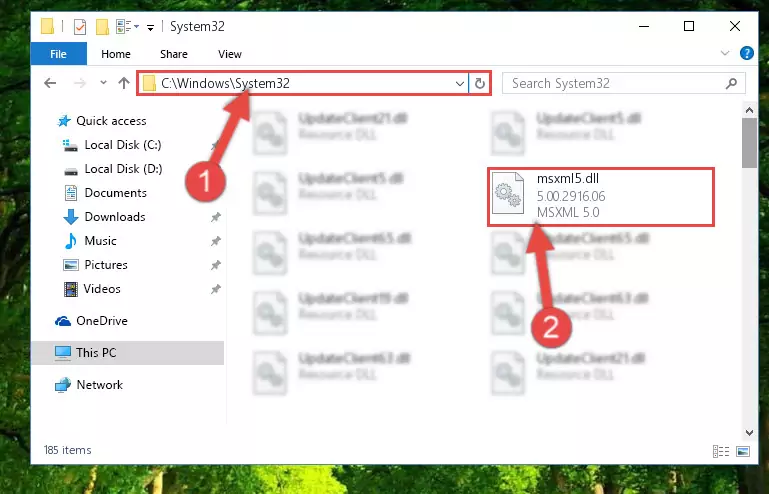
Task: Open the File menu tab
Action: tap(58, 54)
